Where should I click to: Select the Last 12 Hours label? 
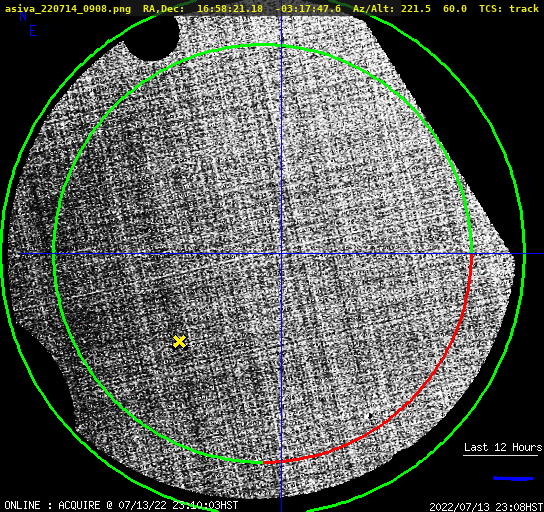pos(503,447)
